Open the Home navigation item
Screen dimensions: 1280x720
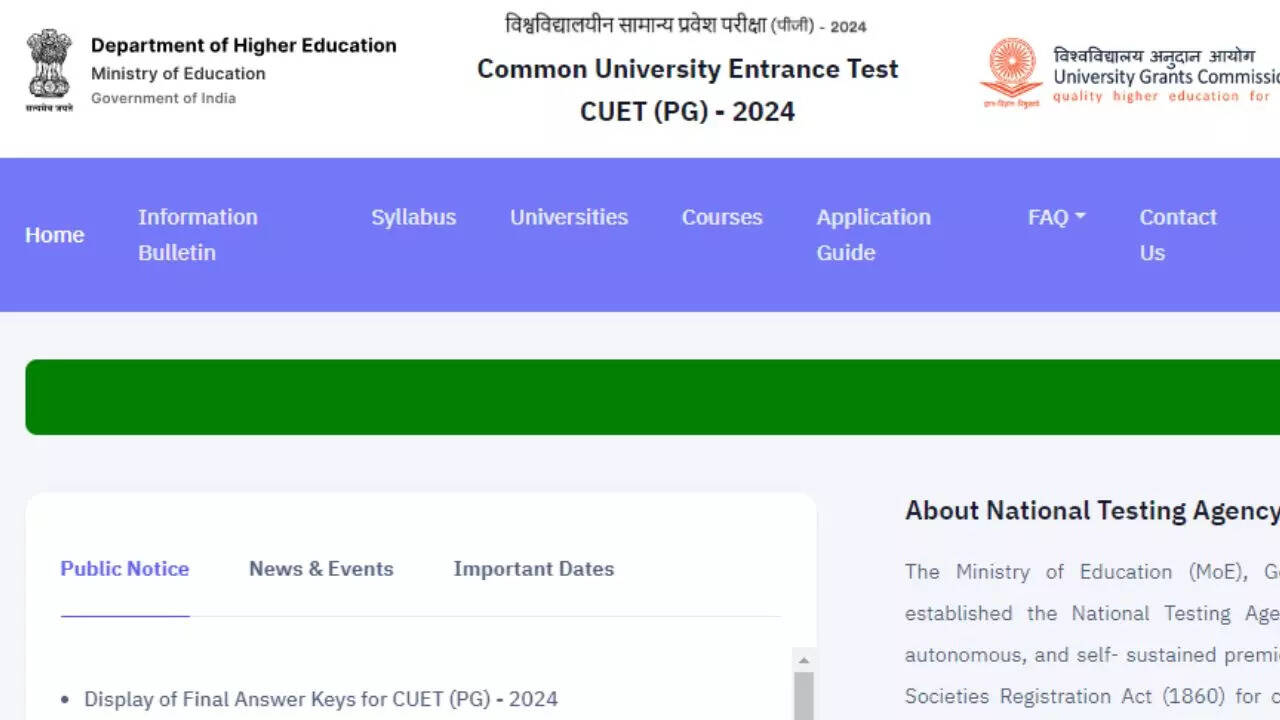click(x=54, y=235)
